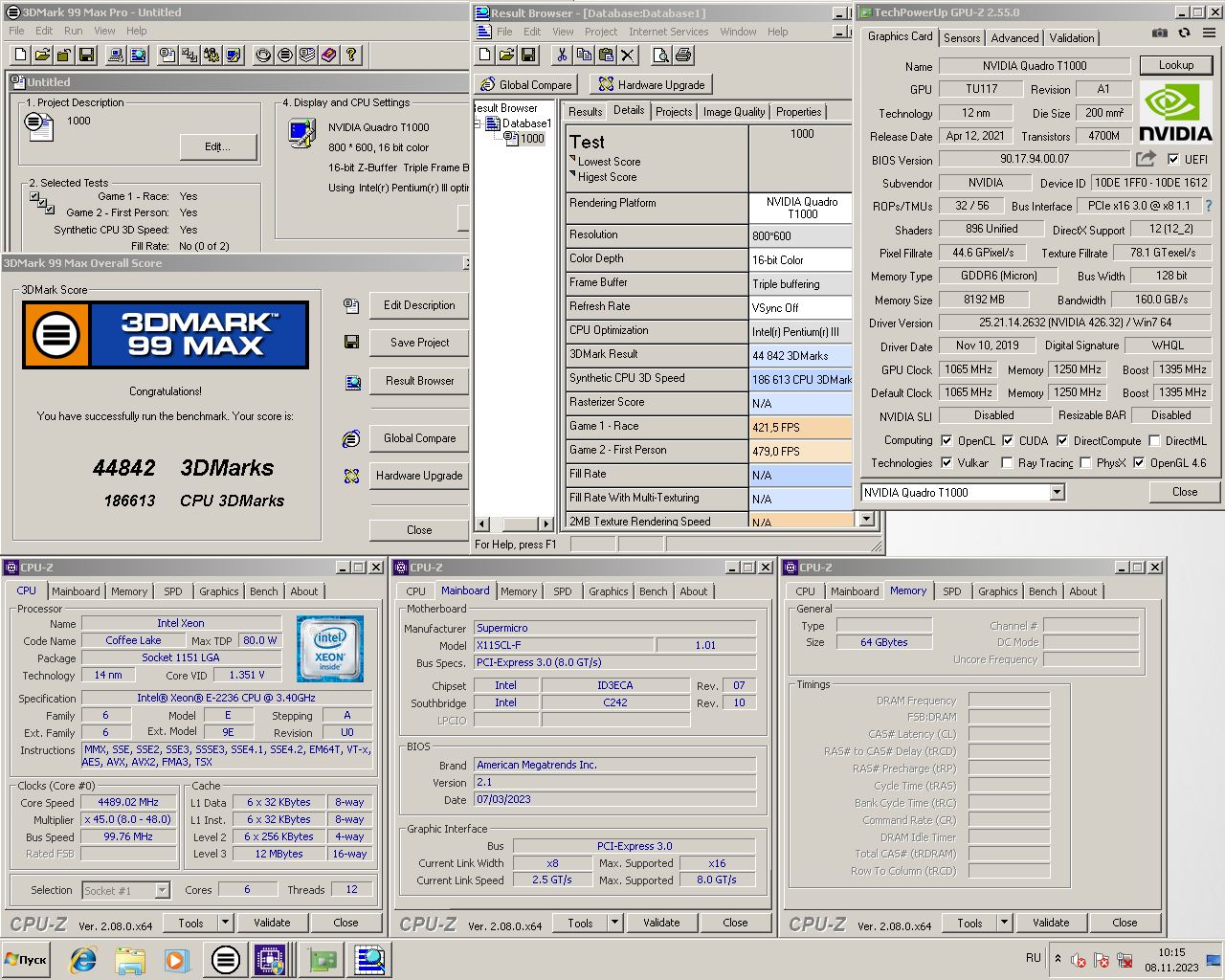
Task: Click GPU-Z refresh icon
Action: point(1184,33)
